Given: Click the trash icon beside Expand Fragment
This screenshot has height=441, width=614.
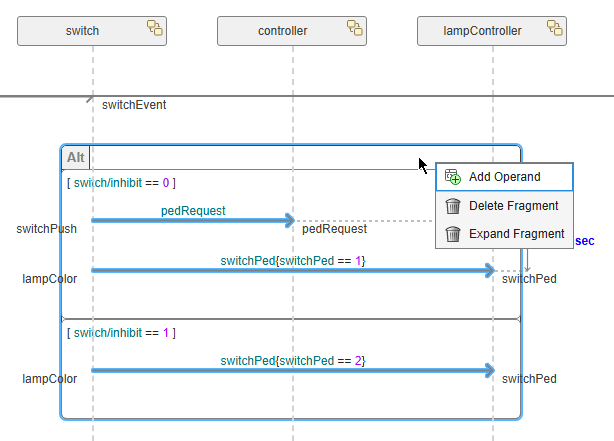Looking at the screenshot, I should coord(453,234).
